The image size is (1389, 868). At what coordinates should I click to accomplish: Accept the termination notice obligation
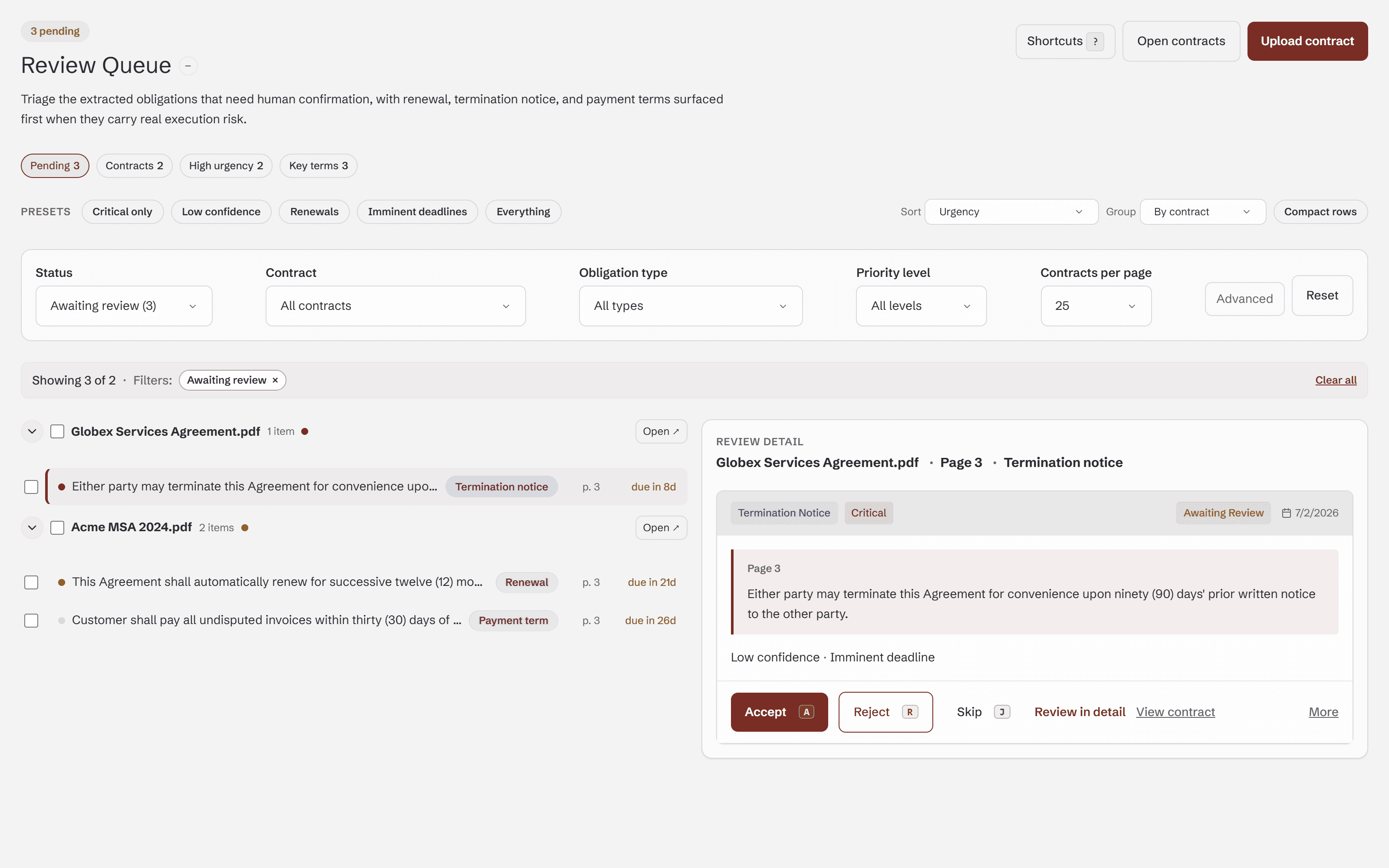[x=779, y=712]
